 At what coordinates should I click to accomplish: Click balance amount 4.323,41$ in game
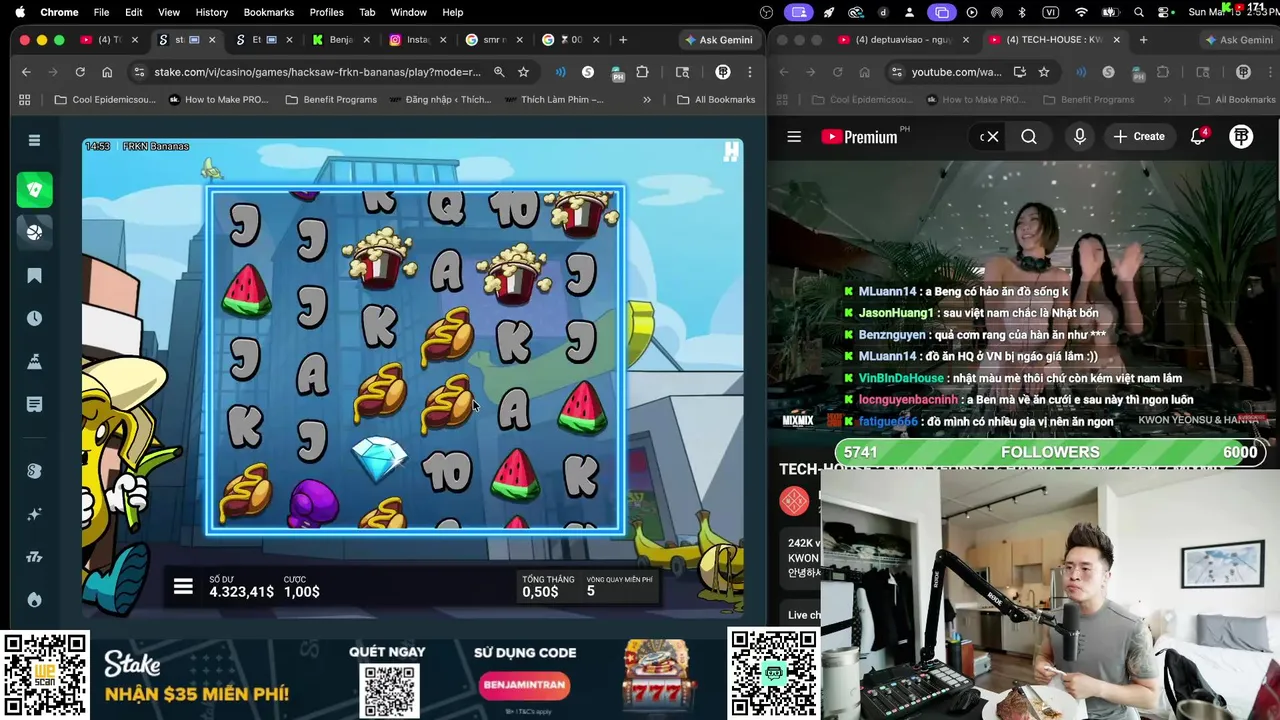241,592
